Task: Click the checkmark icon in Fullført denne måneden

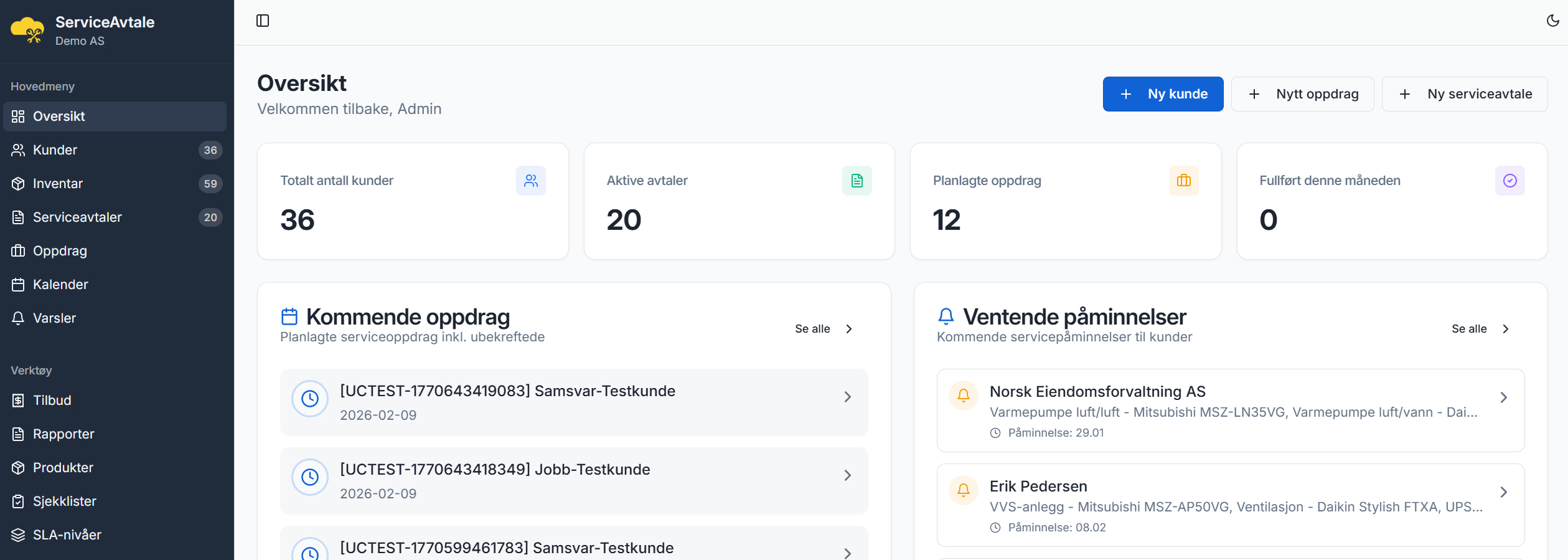Action: [1509, 181]
